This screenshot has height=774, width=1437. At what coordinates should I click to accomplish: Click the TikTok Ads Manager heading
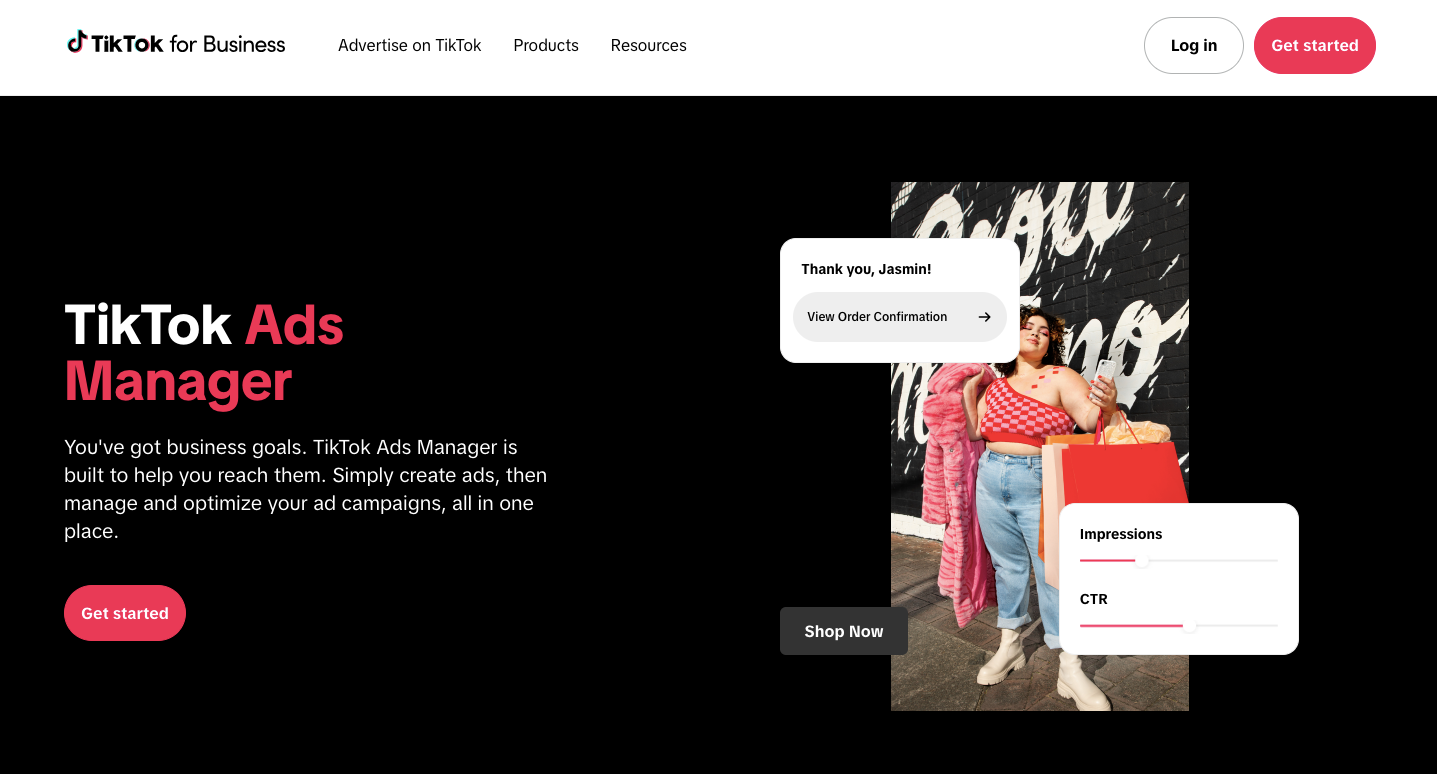point(205,353)
